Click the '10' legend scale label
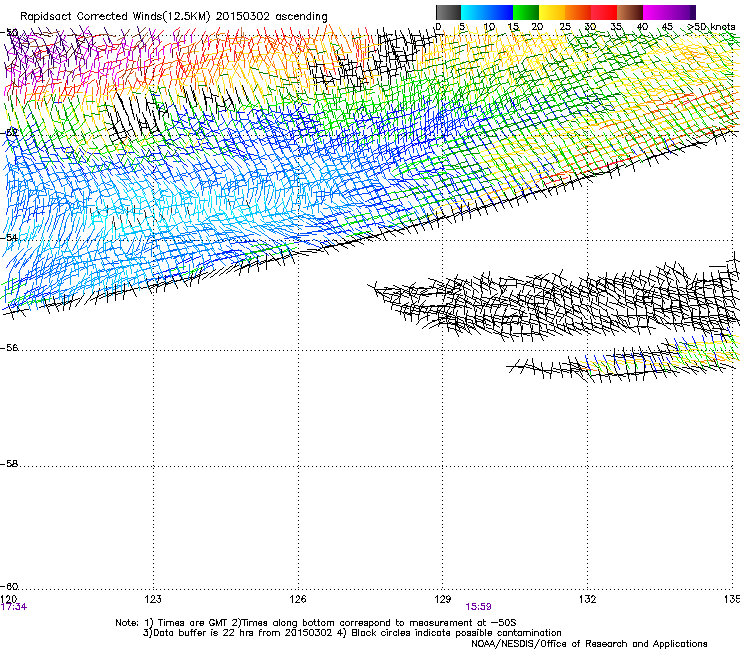Screen dimensions: 740x650 (489, 27)
